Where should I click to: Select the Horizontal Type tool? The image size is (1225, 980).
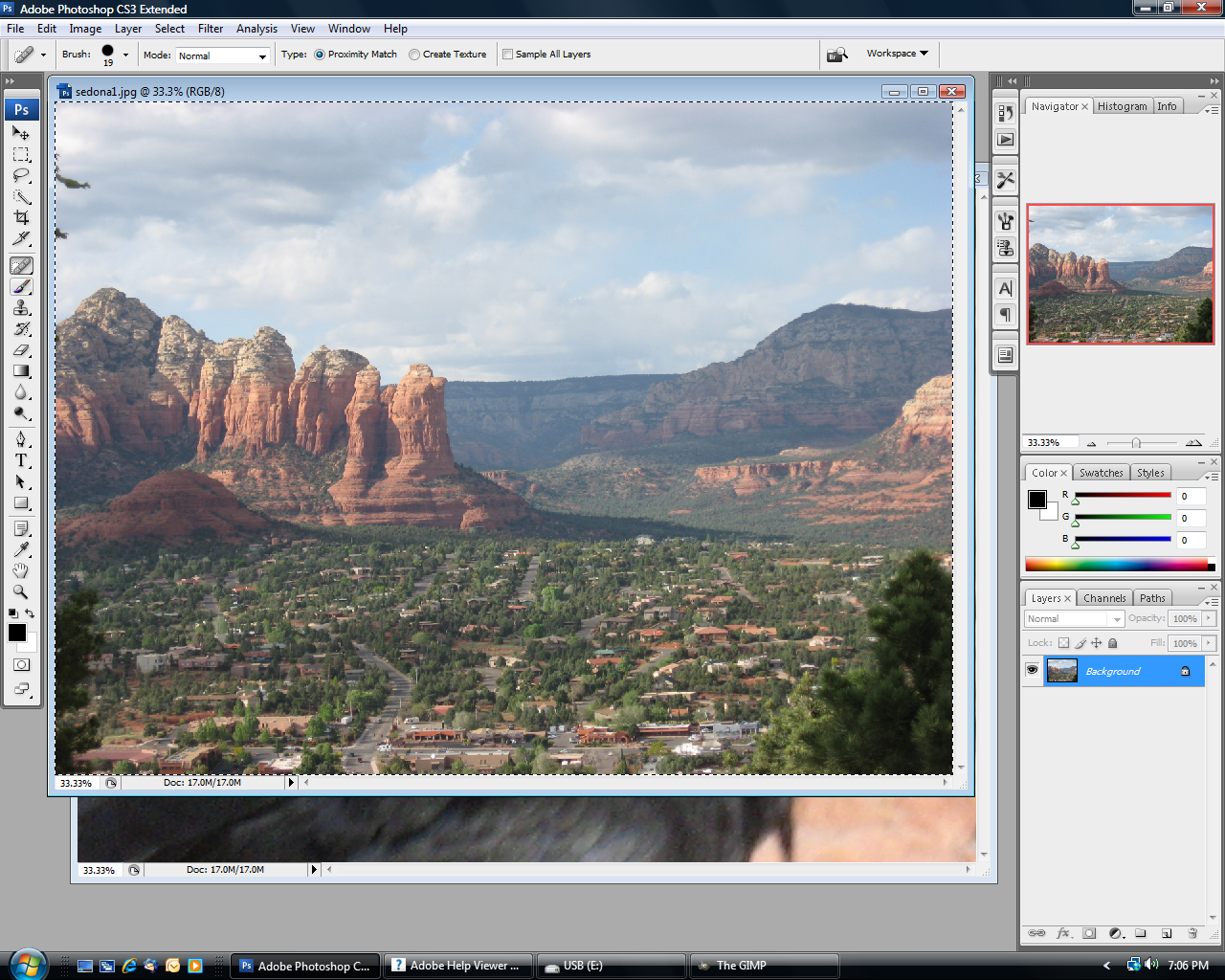point(21,460)
